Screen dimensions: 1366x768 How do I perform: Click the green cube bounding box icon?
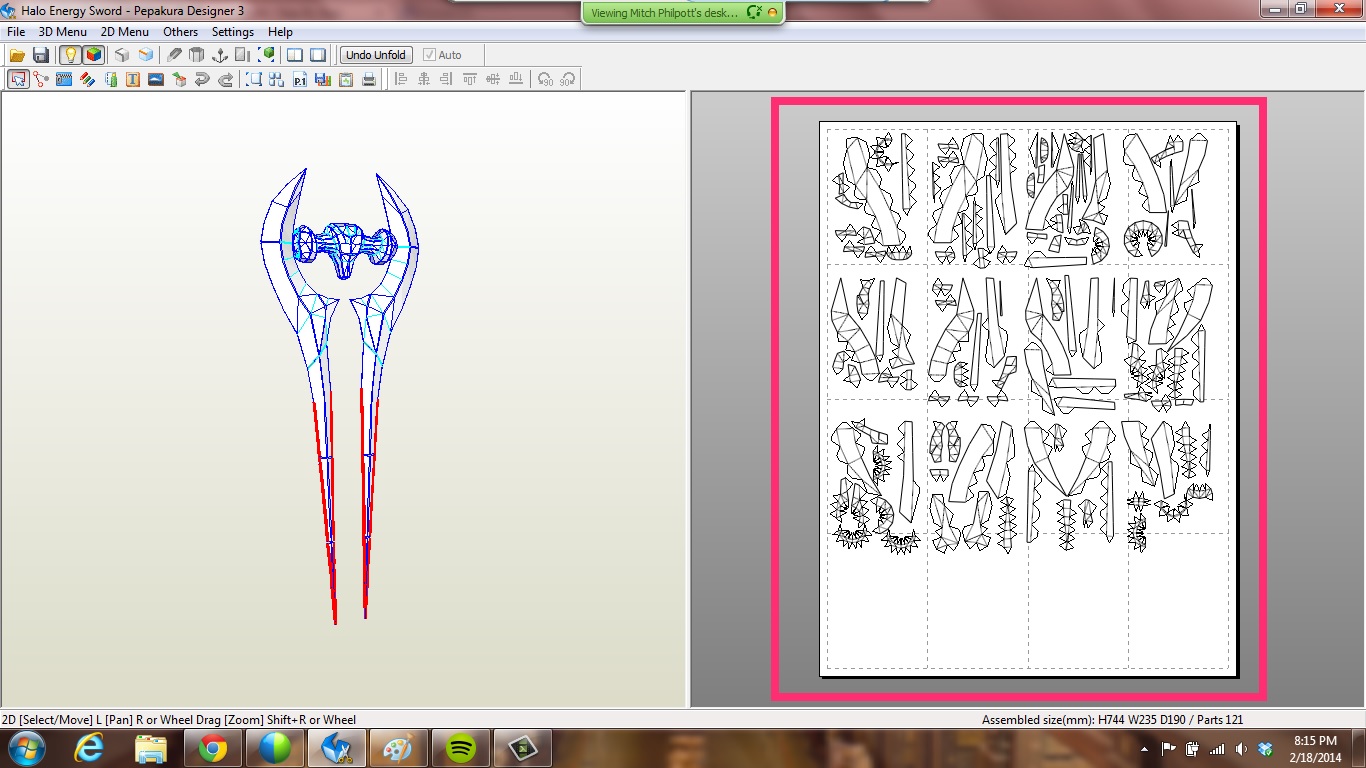[267, 55]
